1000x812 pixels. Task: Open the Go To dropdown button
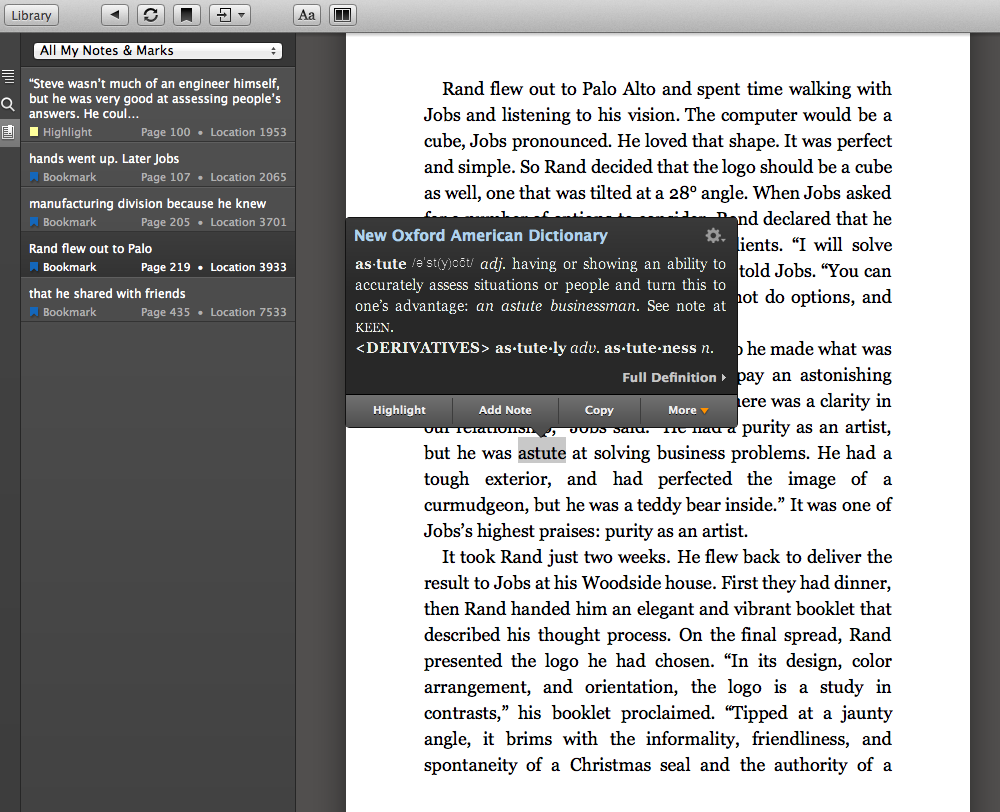[229, 15]
